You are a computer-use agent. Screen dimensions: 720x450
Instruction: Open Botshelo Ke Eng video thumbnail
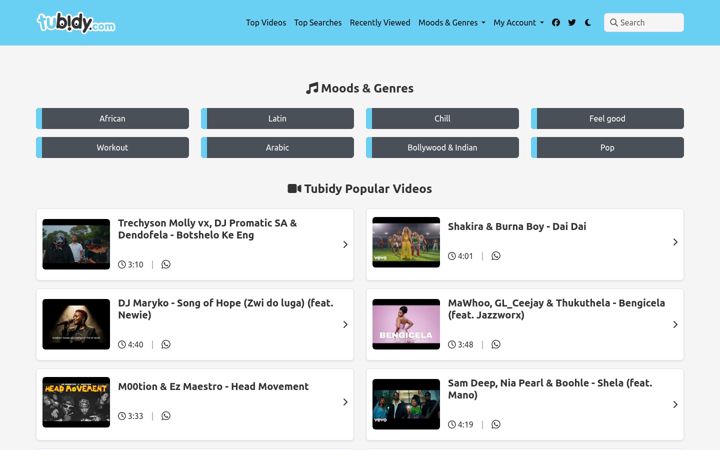[76, 244]
